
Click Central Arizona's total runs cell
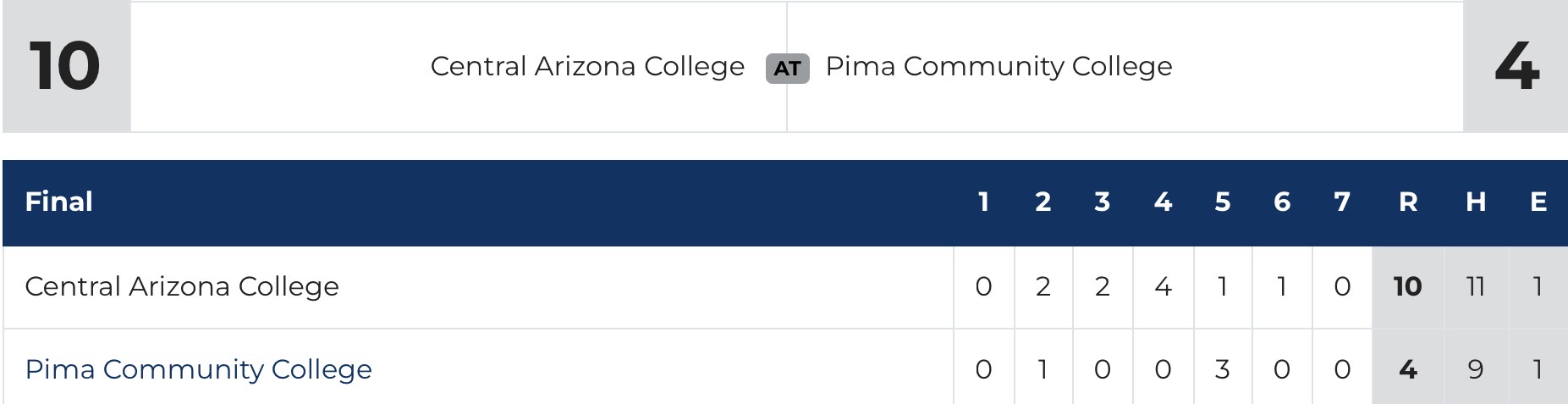pyautogui.click(x=1407, y=286)
